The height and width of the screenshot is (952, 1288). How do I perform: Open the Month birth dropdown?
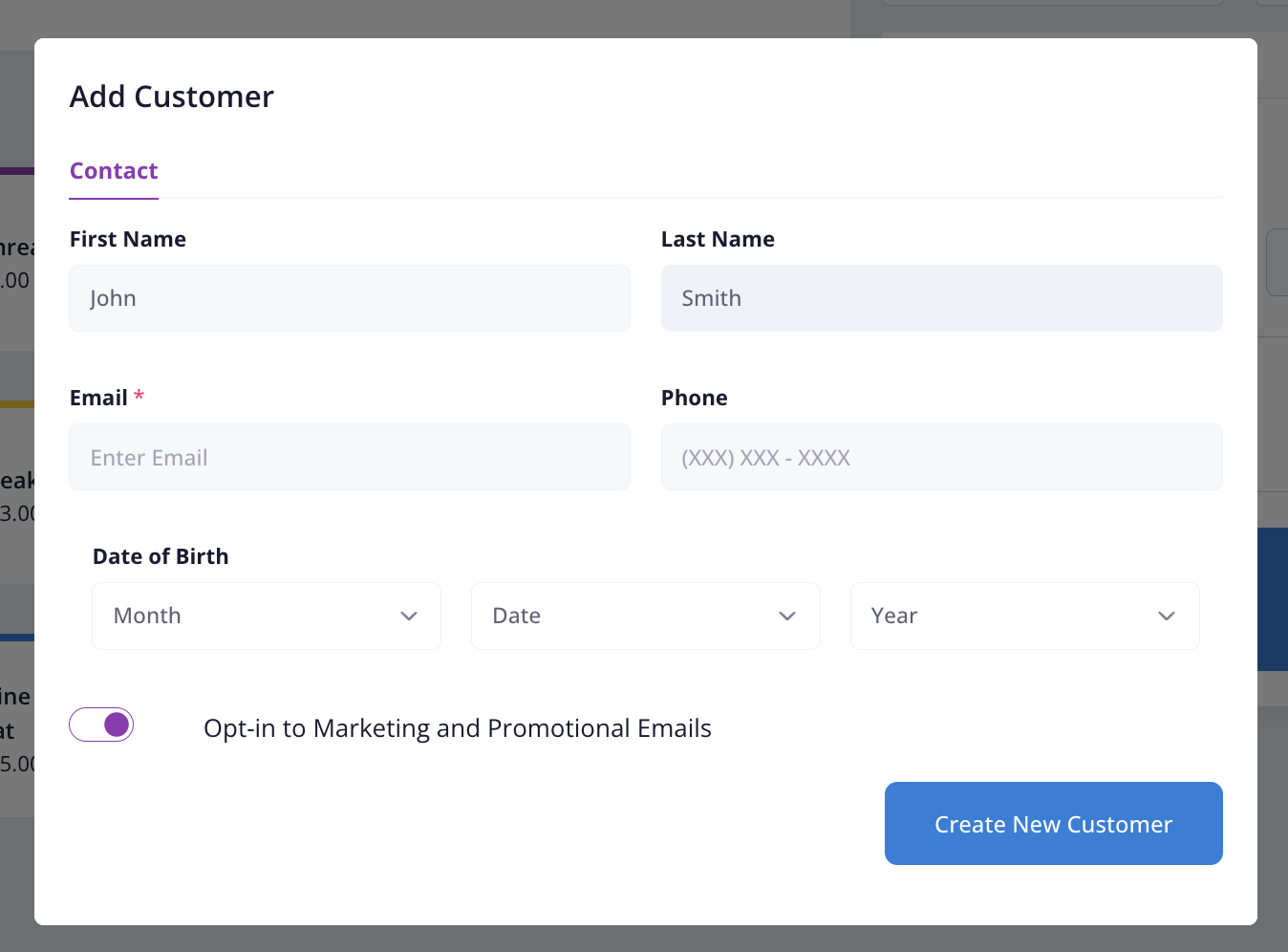[266, 617]
